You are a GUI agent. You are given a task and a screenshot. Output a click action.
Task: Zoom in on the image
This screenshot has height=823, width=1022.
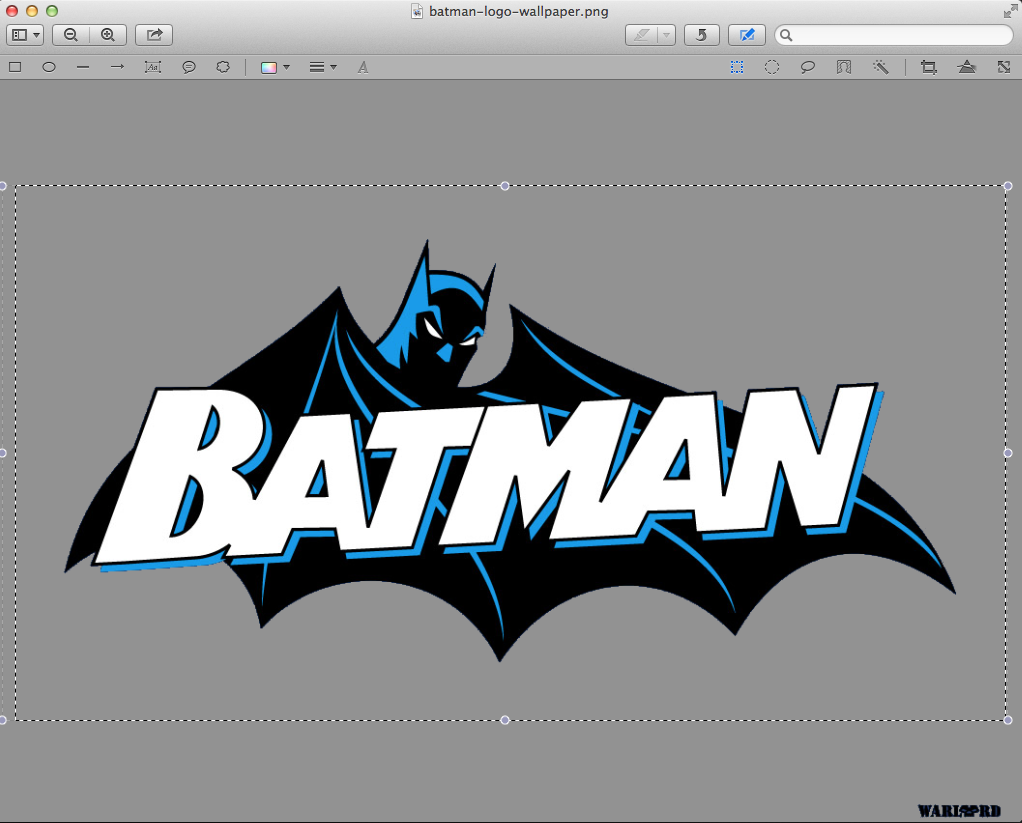108,35
